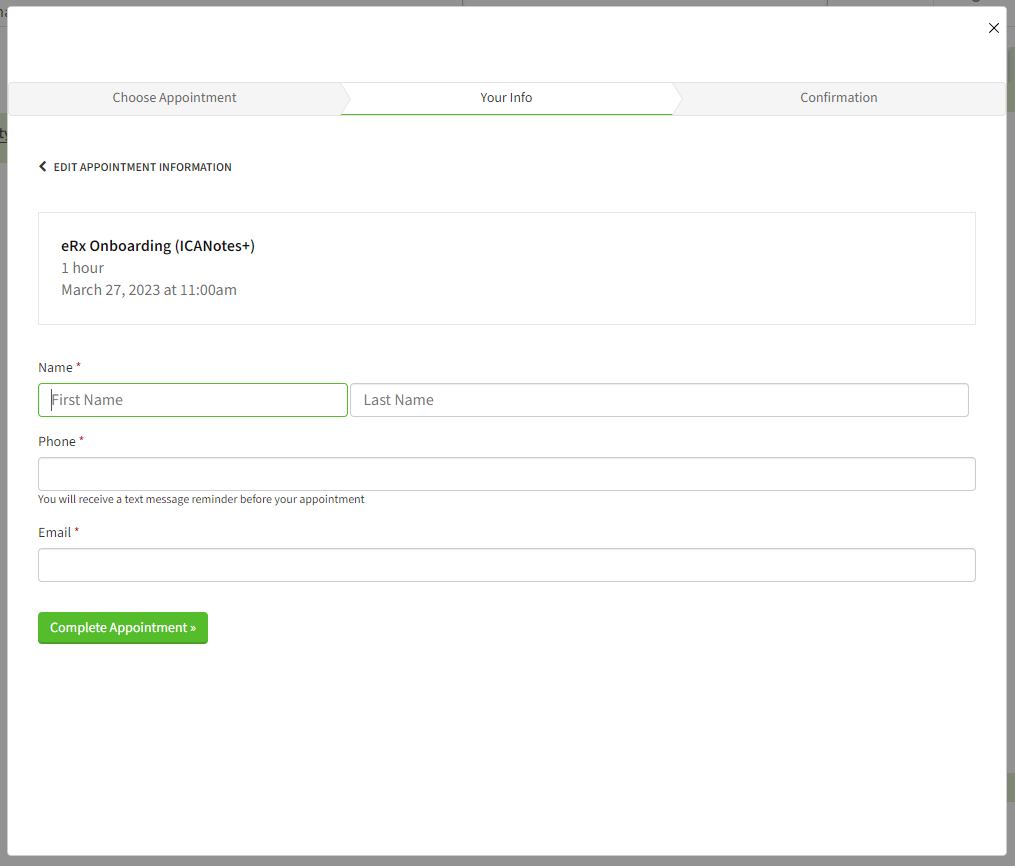This screenshot has height=866, width=1015.
Task: Focus the Last Name input field
Action: coord(659,400)
